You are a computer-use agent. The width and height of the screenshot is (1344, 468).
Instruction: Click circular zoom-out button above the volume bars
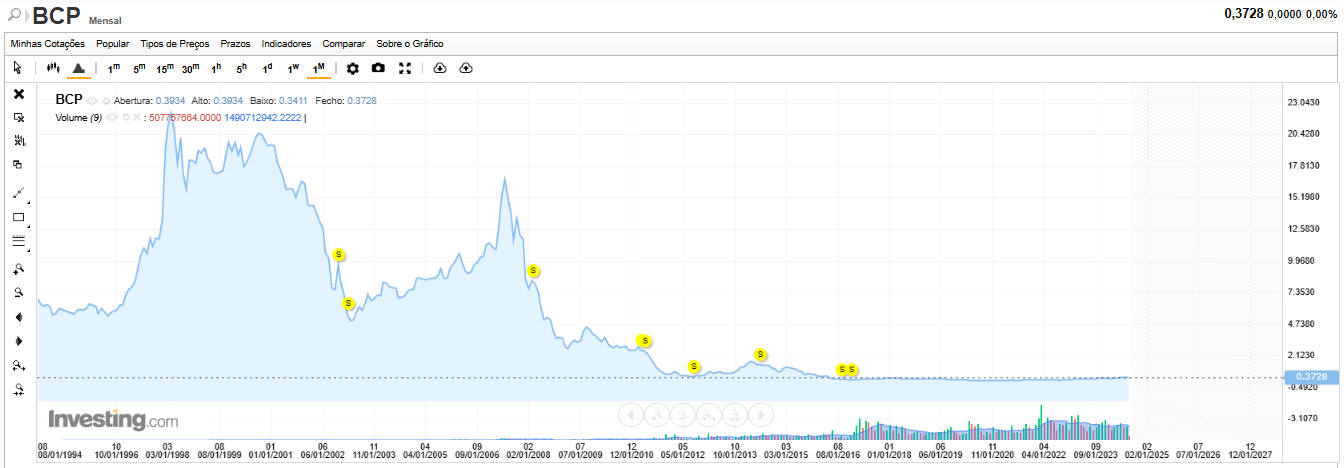pyautogui.click(x=683, y=414)
